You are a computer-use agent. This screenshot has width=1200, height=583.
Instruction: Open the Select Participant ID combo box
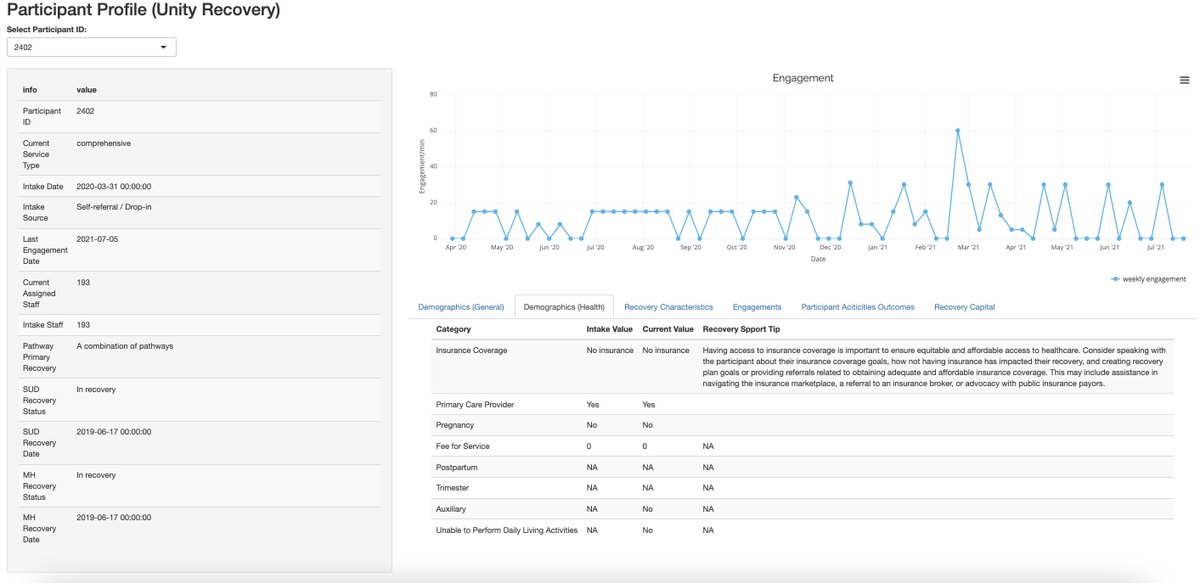point(91,46)
